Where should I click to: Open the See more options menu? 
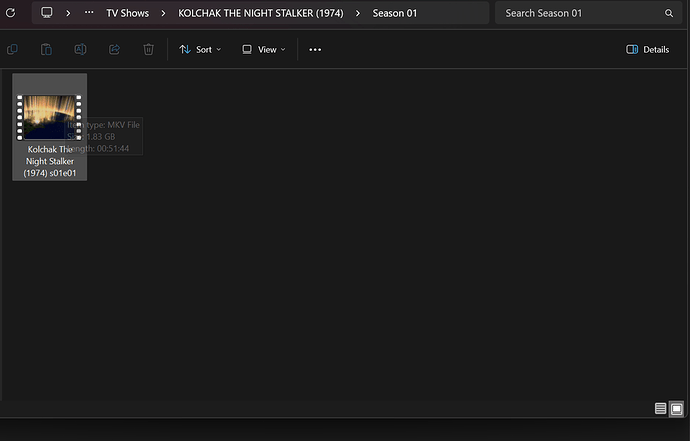[315, 50]
